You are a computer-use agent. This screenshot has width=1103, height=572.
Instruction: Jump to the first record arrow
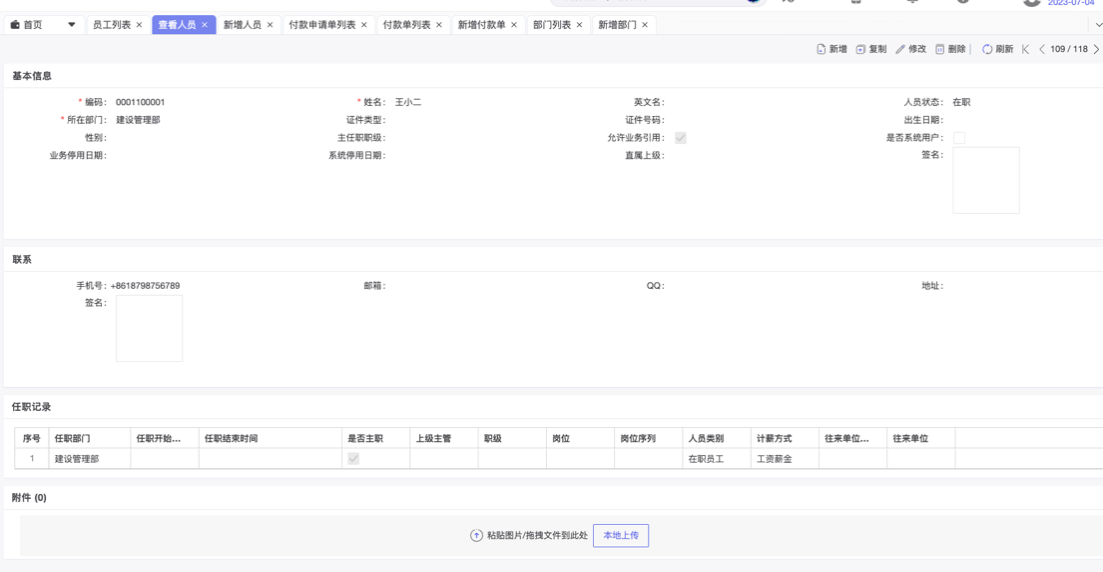click(1025, 49)
